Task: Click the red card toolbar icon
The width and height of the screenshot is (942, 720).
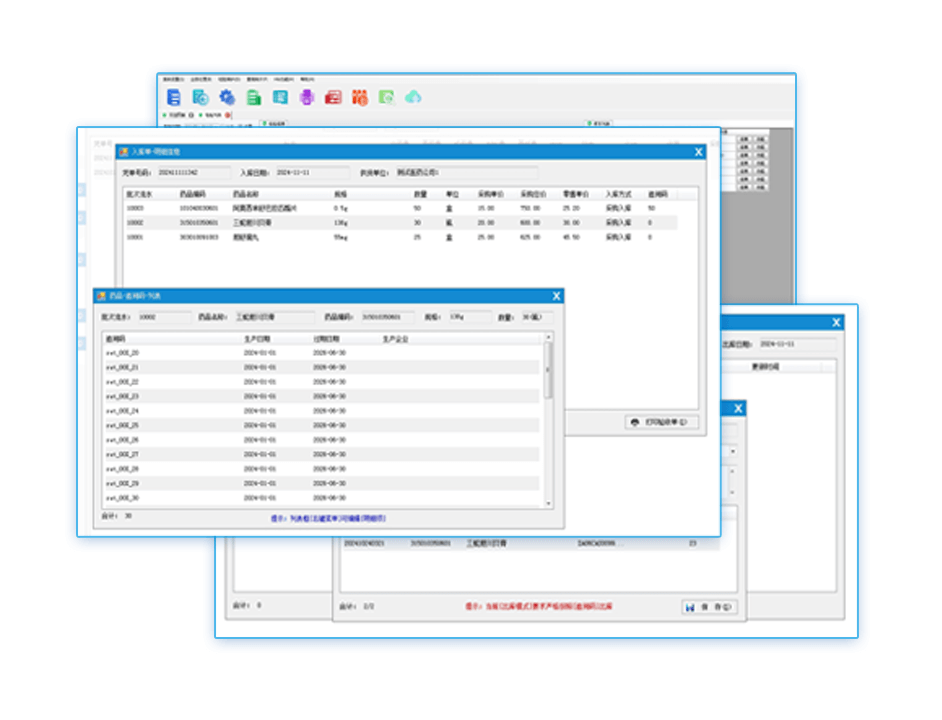Action: coord(334,97)
